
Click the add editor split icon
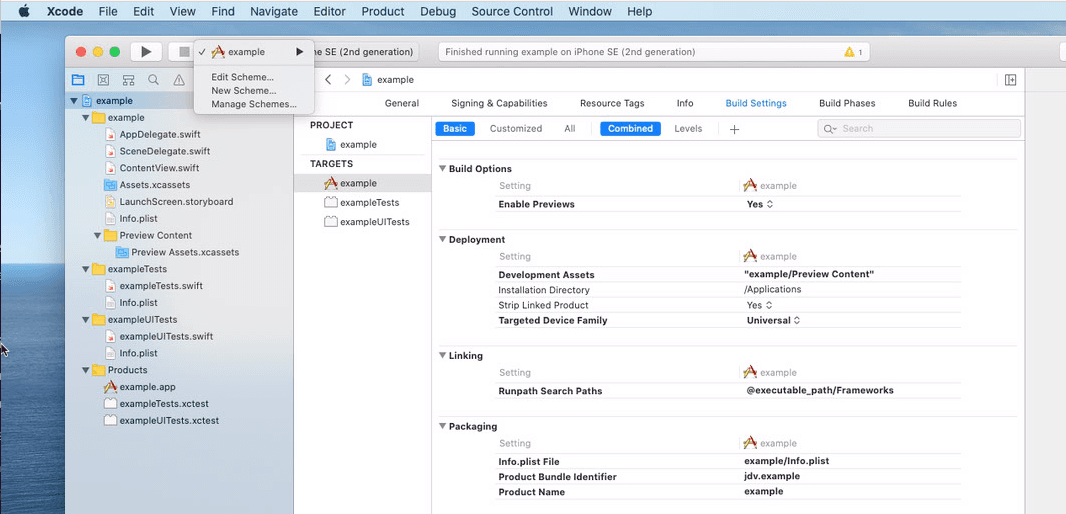[1010, 80]
